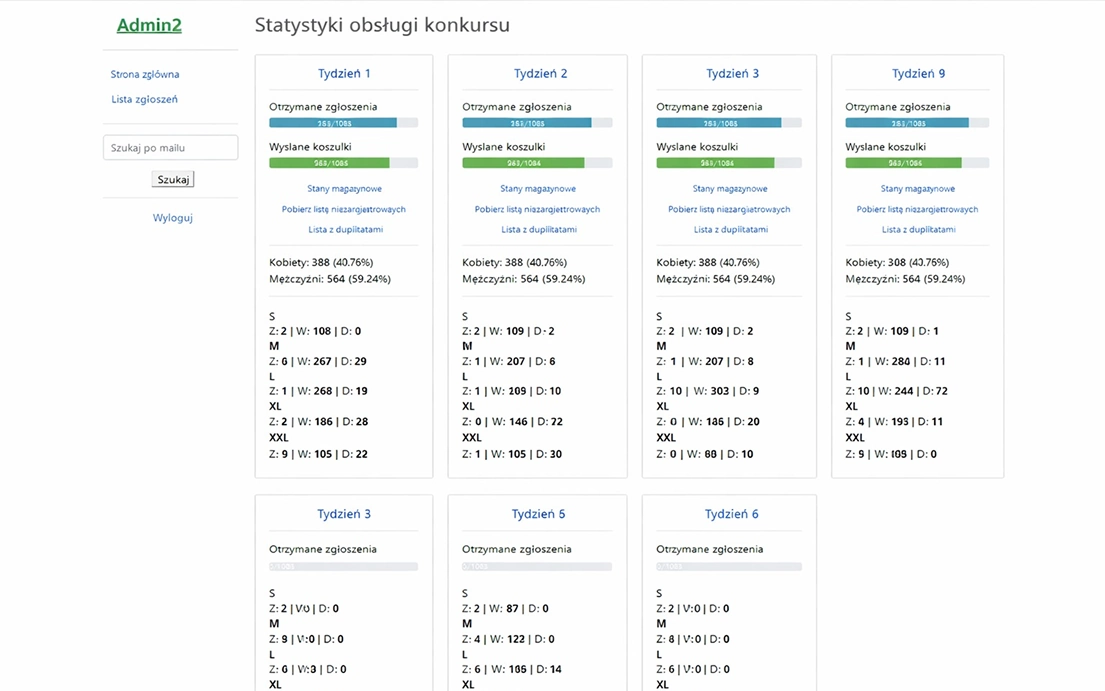Select the row Z: 4 | W: 122 | D: 0
1105x691 pixels.
pos(508,640)
